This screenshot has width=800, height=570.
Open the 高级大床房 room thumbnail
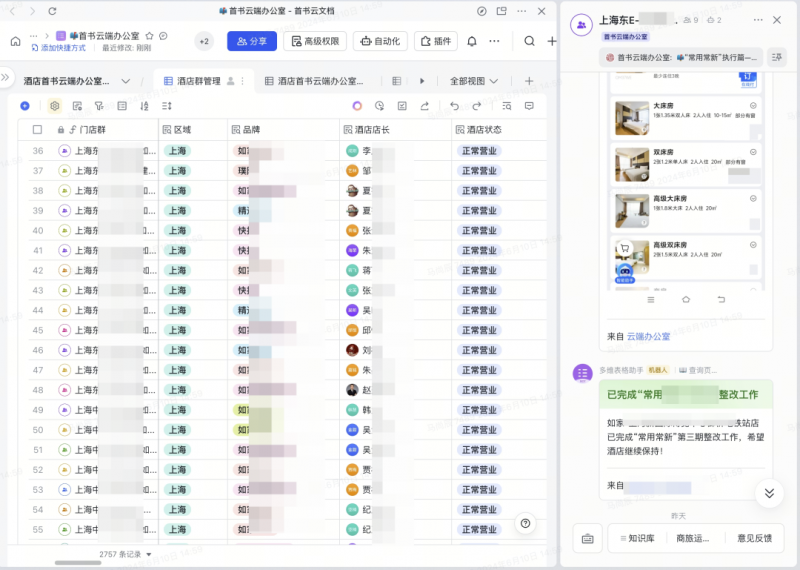(x=632, y=211)
